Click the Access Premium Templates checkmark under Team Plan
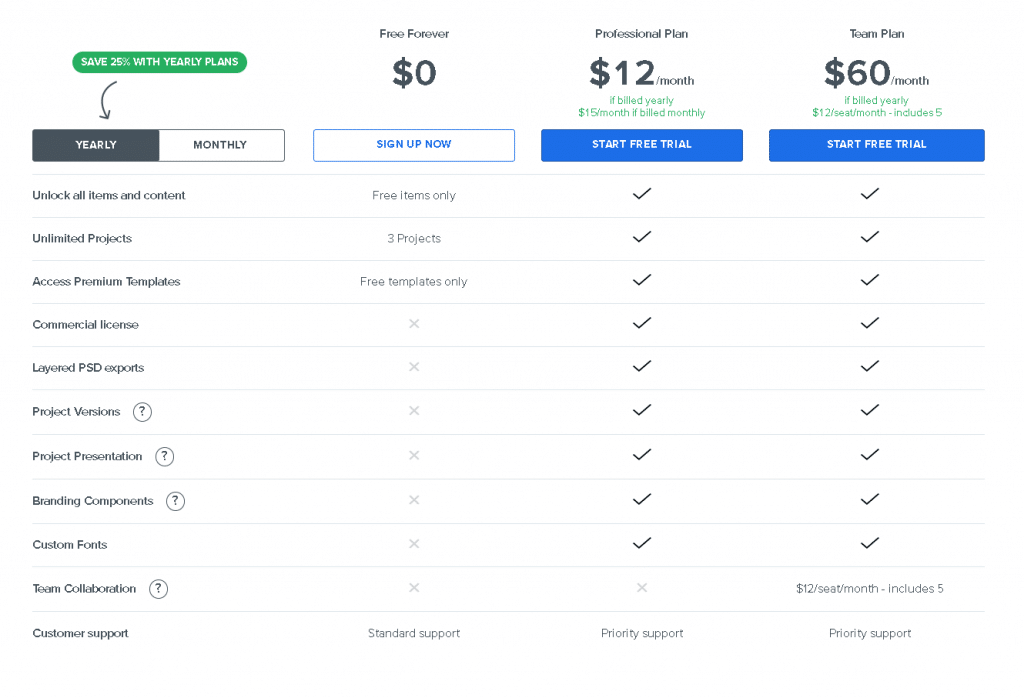The width and height of the screenshot is (1024, 698). coord(869,280)
